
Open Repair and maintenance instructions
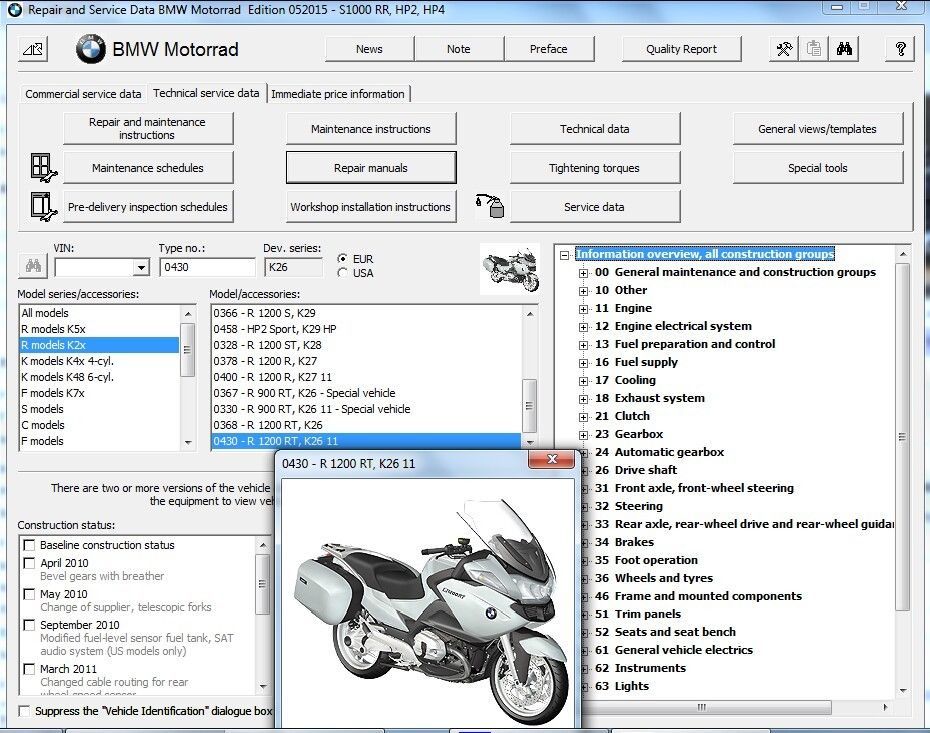click(x=148, y=128)
